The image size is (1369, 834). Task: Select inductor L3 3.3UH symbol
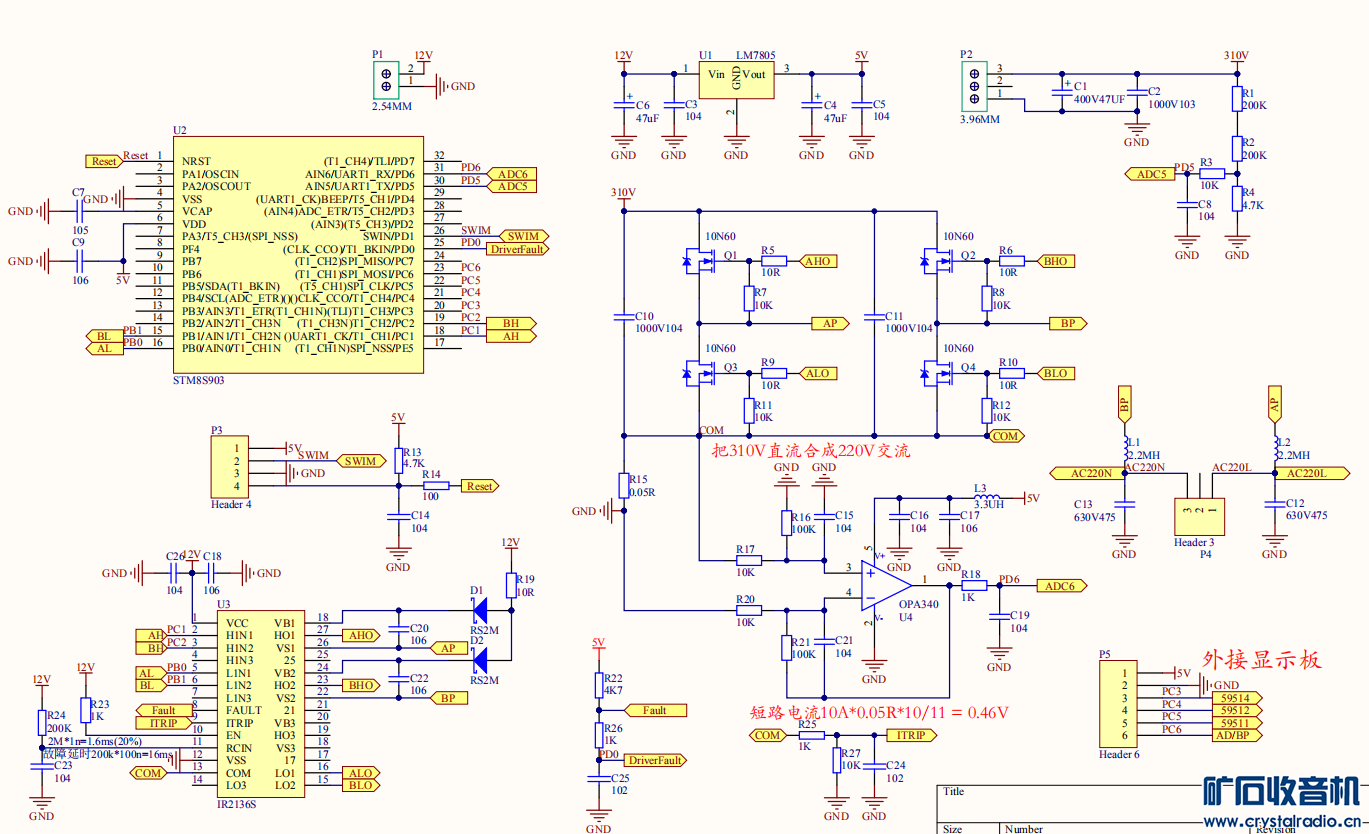988,498
